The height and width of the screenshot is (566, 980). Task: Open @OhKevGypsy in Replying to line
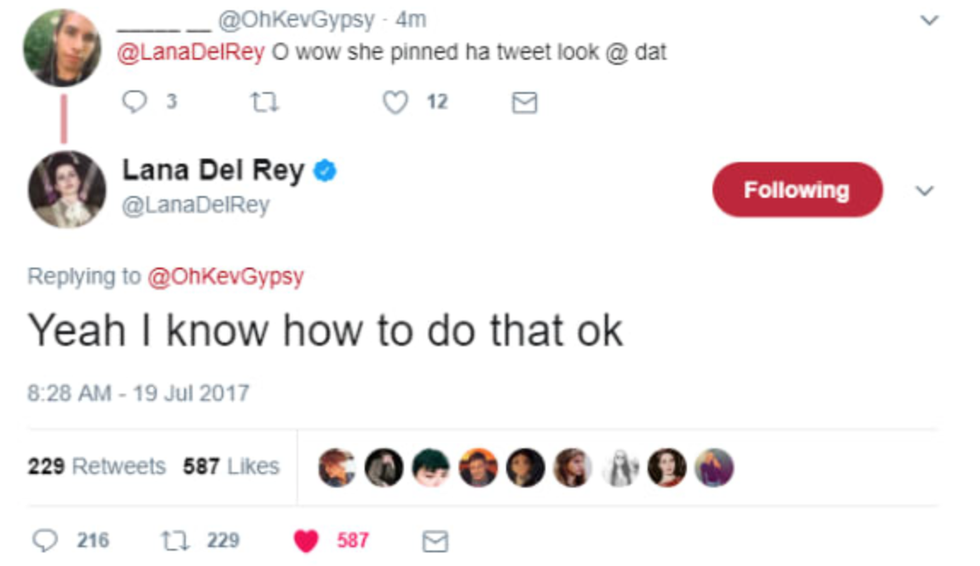(225, 277)
